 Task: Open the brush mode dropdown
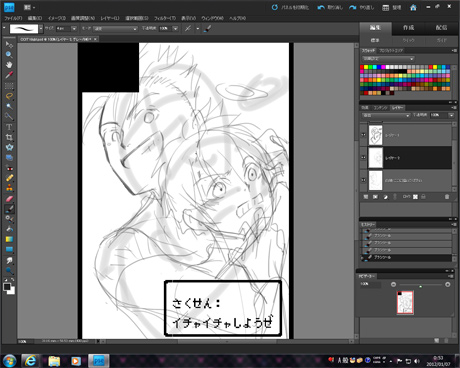115,29
